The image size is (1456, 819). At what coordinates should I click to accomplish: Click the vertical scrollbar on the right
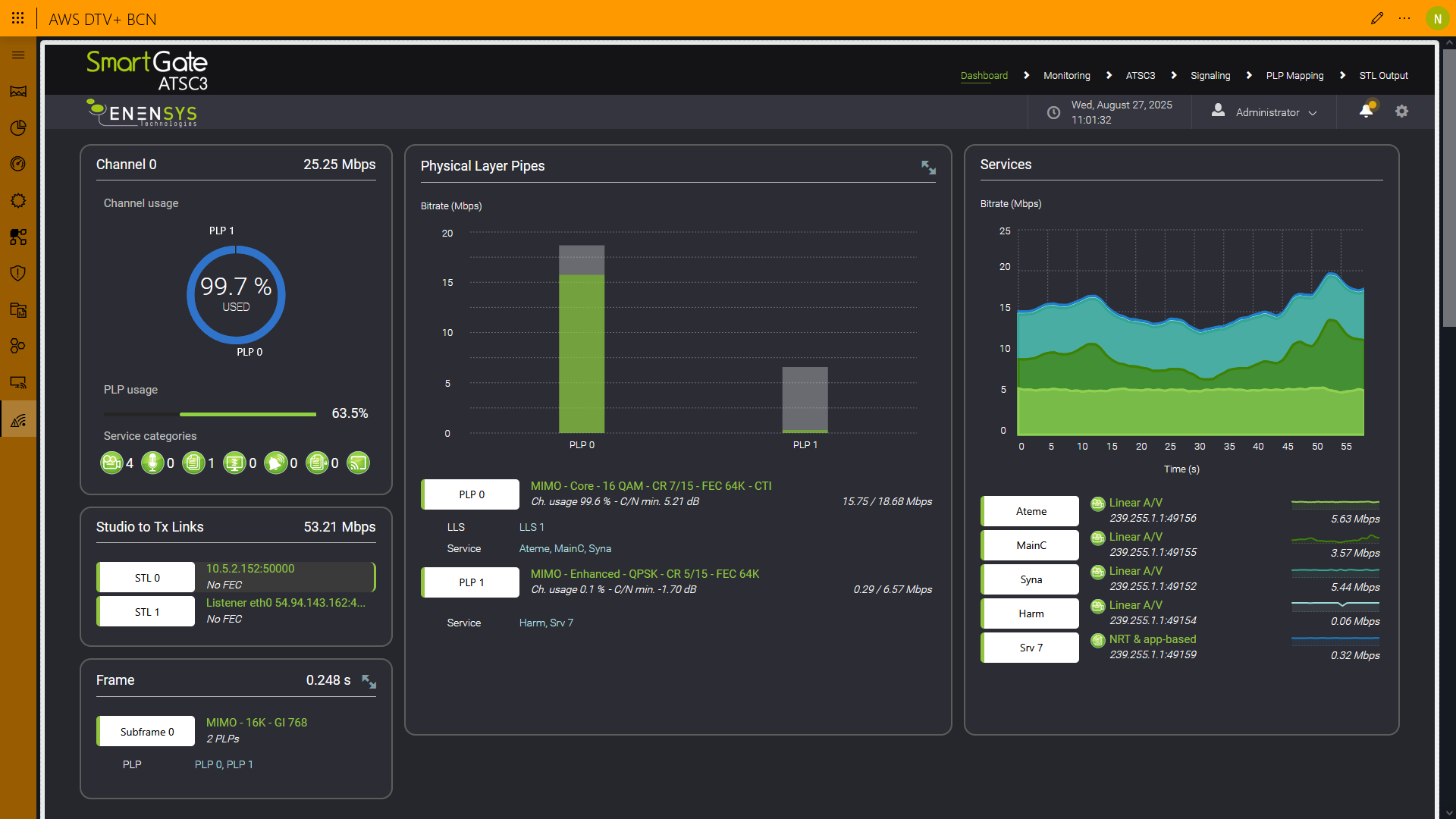click(x=1448, y=190)
